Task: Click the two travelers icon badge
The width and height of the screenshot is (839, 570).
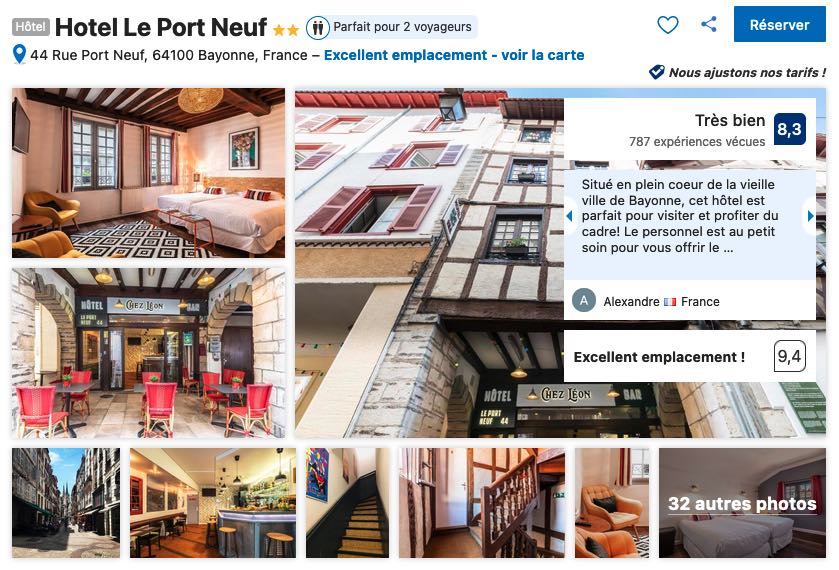Action: point(318,27)
